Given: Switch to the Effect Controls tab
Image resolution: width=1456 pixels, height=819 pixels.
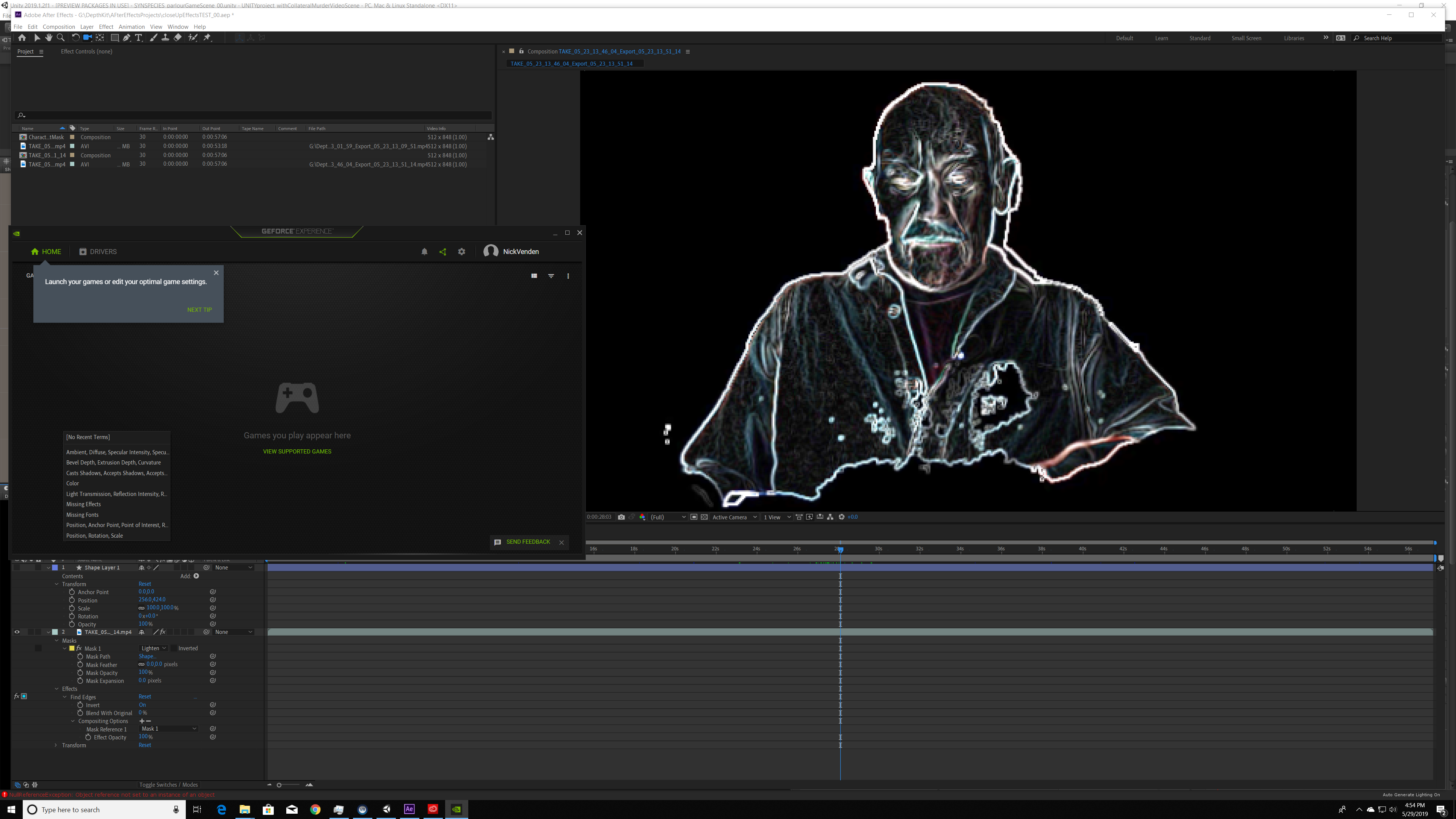Looking at the screenshot, I should [x=86, y=52].
